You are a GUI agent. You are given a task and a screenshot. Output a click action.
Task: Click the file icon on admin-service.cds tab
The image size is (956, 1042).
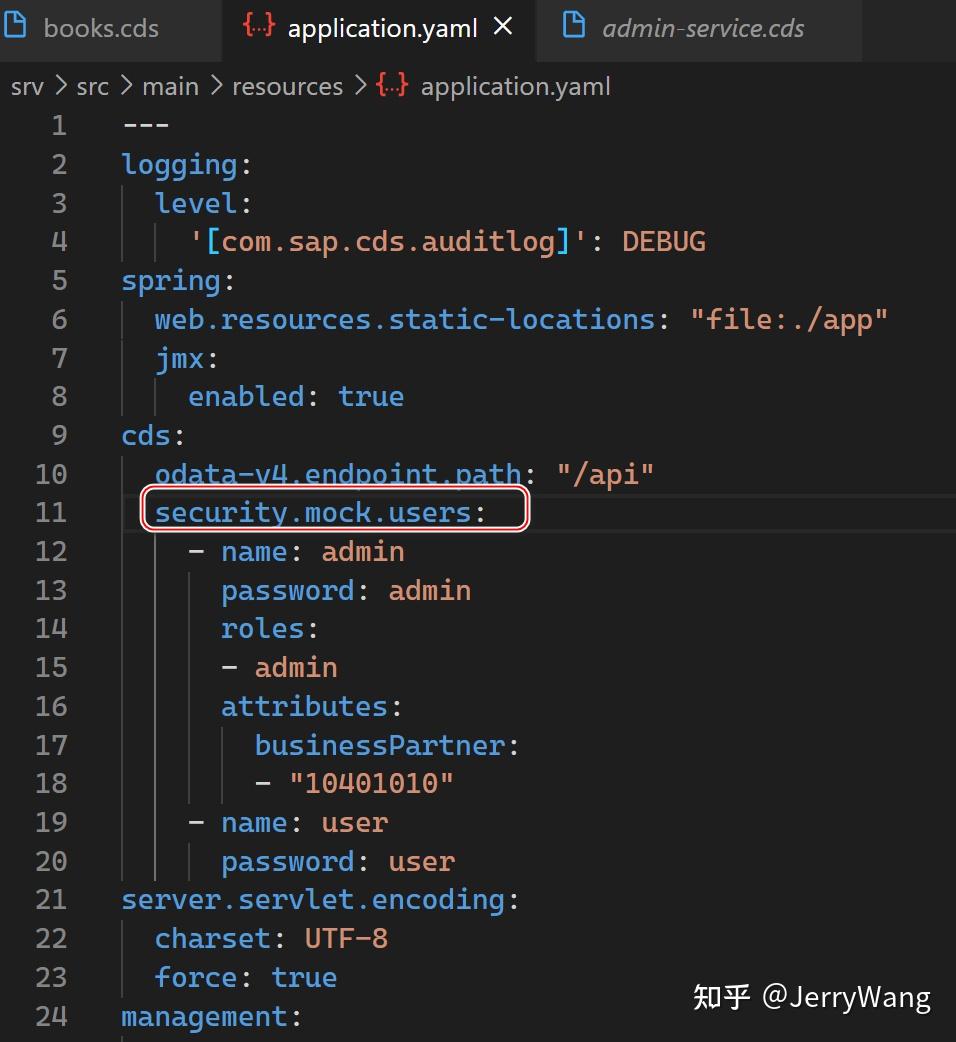tap(573, 27)
